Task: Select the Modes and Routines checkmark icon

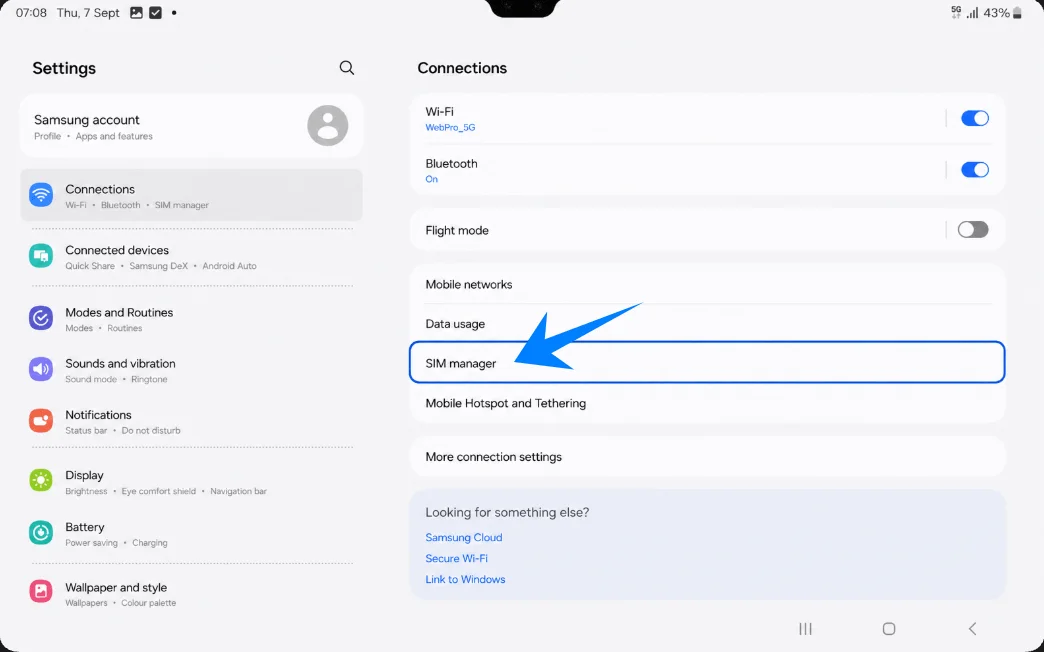Action: point(41,318)
